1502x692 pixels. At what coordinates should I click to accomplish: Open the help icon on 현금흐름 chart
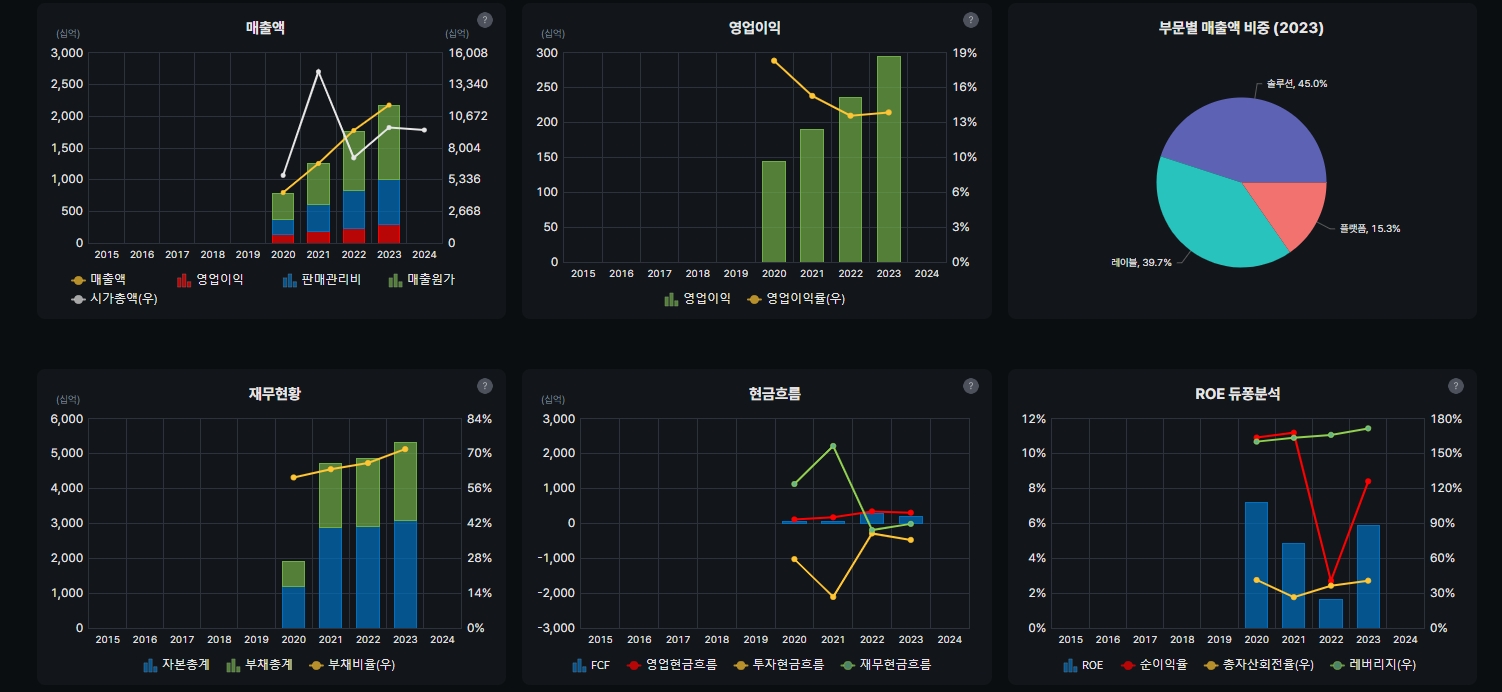point(971,386)
